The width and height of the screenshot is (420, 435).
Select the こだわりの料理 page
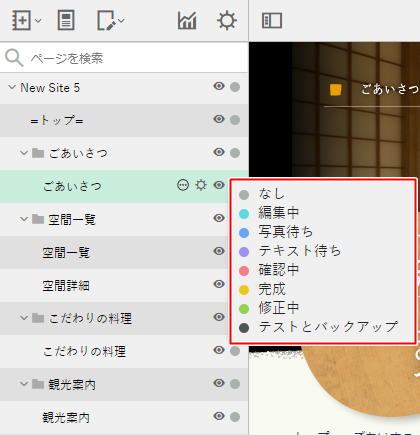[x=124, y=351]
